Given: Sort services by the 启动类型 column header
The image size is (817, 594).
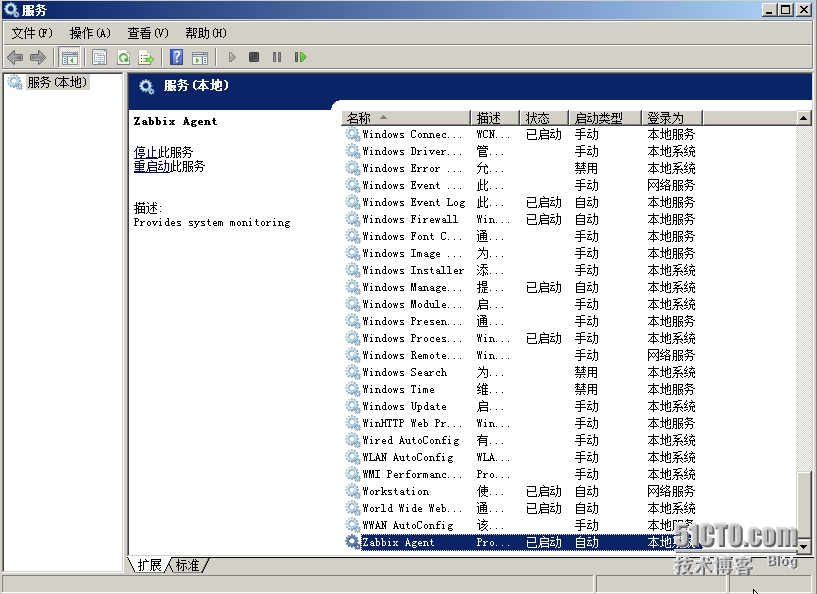Looking at the screenshot, I should coord(605,118).
